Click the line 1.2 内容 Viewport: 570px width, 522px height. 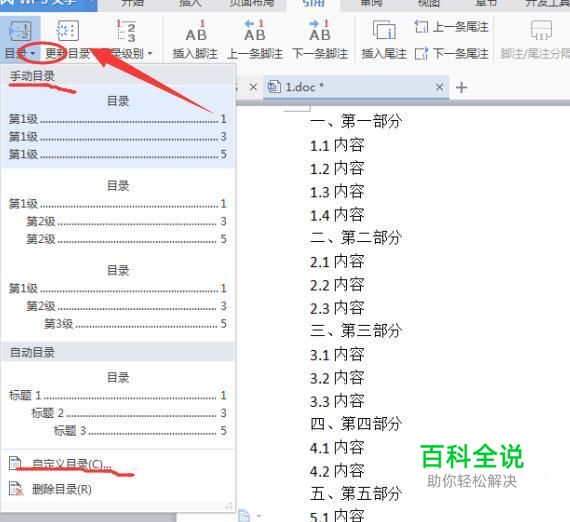(337, 168)
